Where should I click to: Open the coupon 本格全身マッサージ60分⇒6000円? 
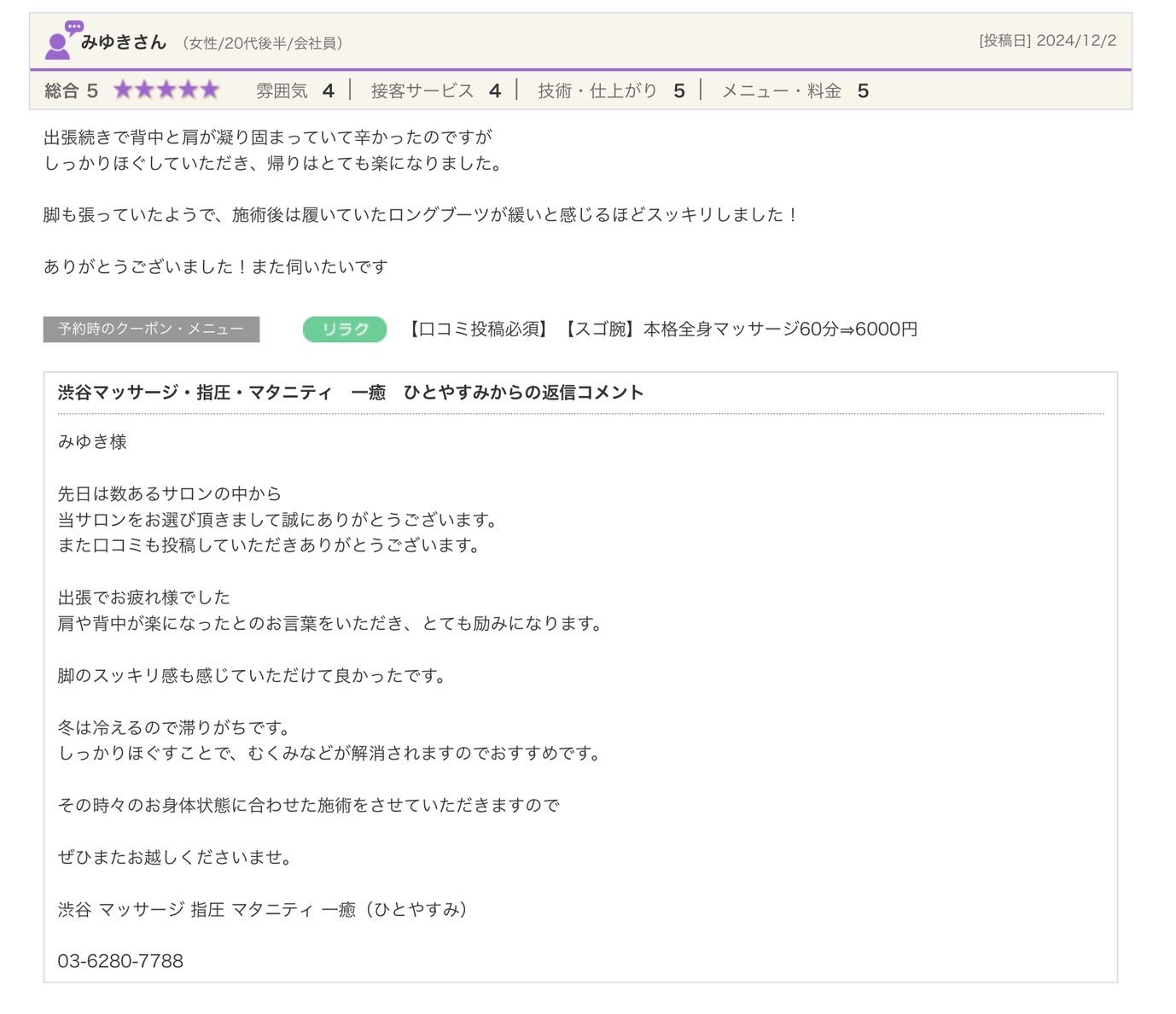click(x=661, y=329)
